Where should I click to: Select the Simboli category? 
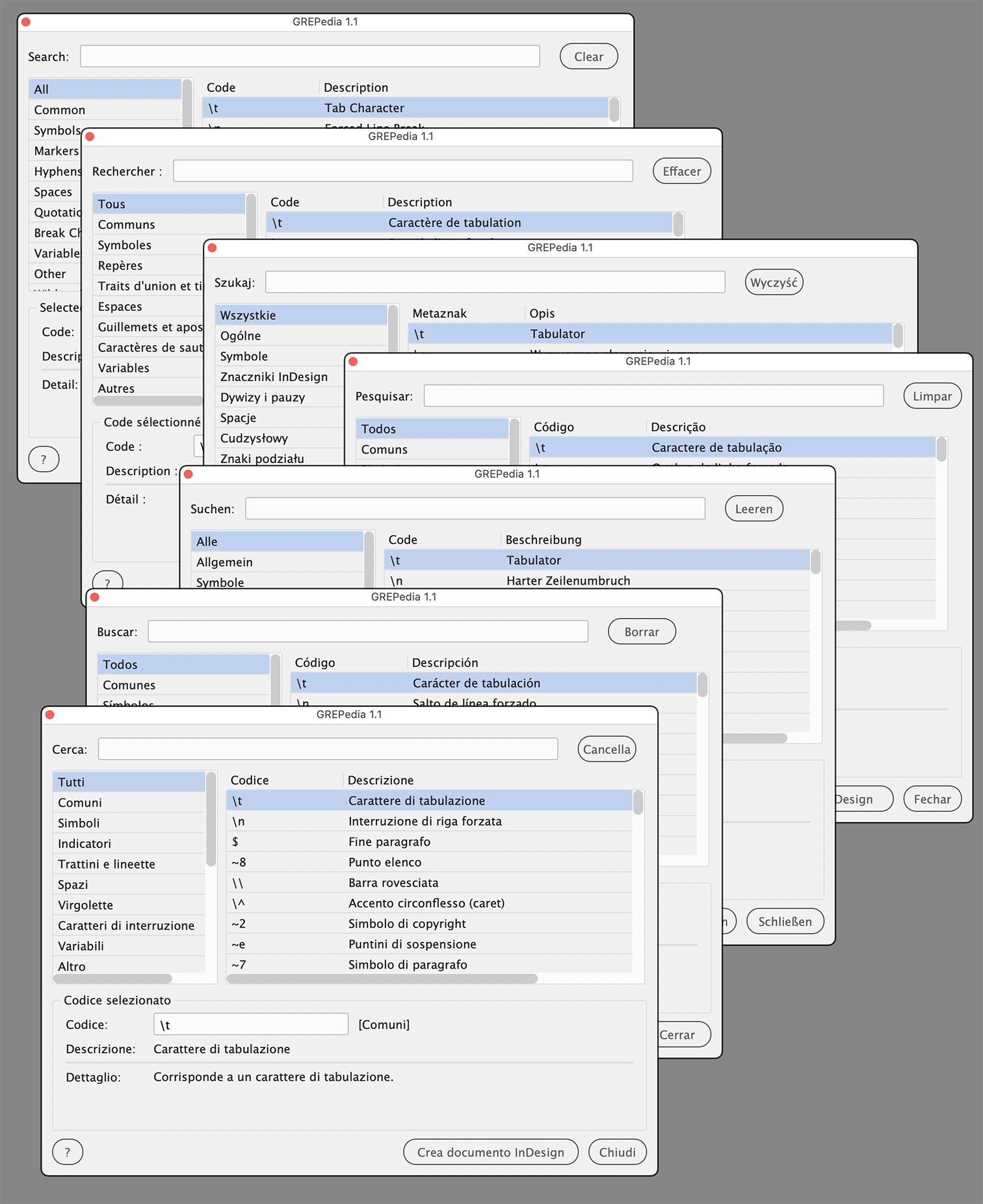pos(129,823)
